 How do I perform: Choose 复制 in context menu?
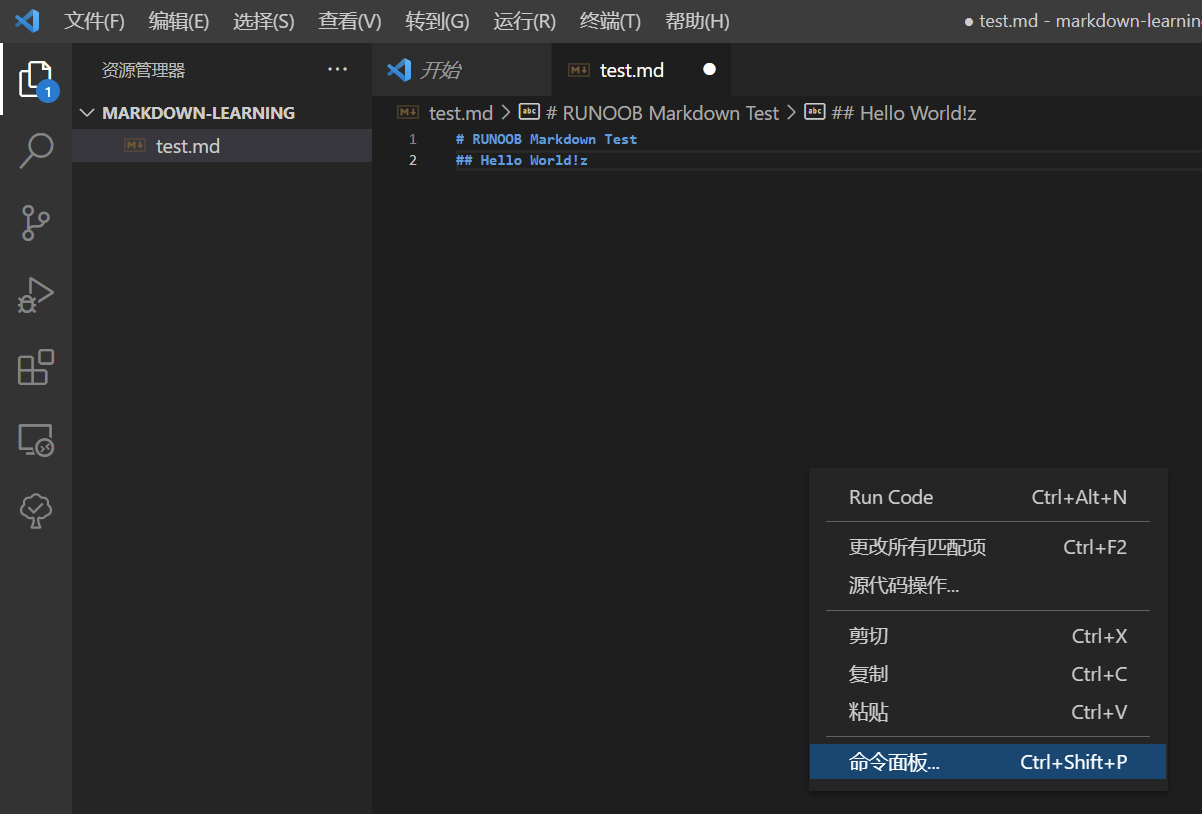[988, 674]
